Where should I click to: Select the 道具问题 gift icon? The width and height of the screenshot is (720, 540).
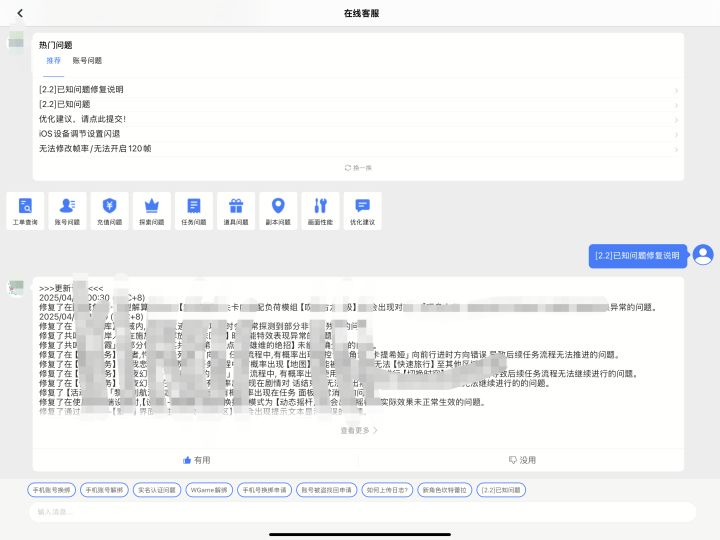tap(236, 211)
